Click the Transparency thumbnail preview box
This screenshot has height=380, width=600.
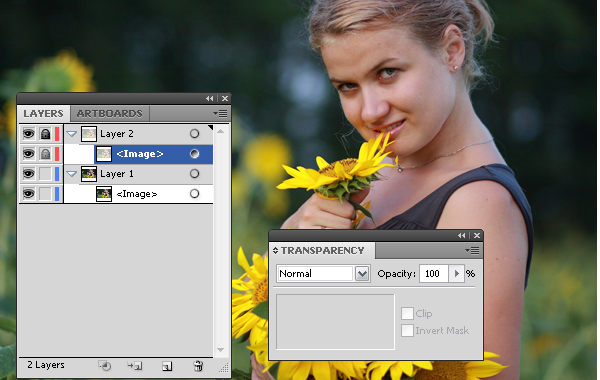coord(335,322)
